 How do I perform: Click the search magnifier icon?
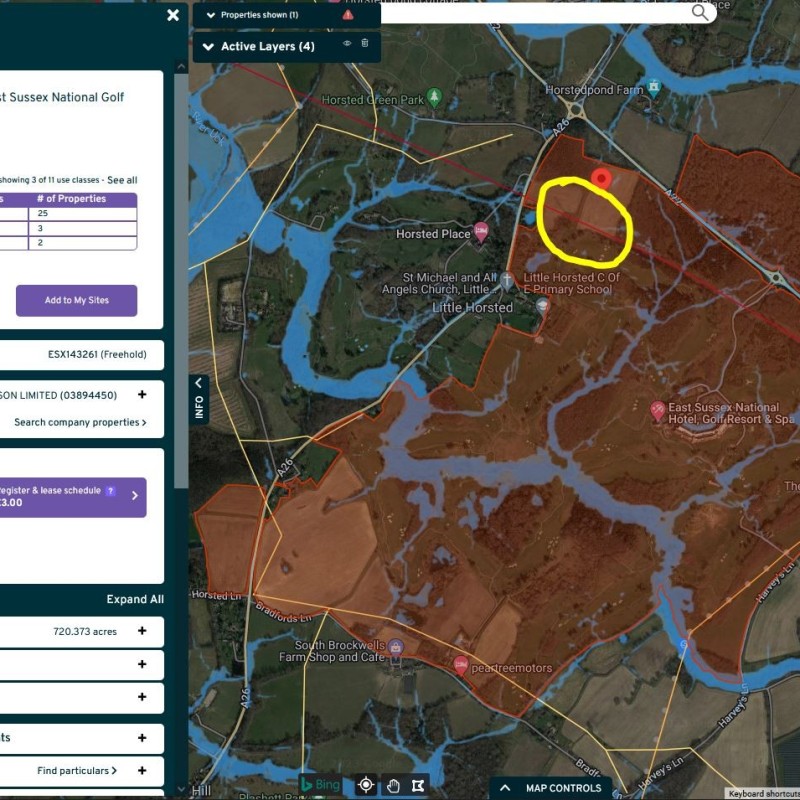[700, 12]
